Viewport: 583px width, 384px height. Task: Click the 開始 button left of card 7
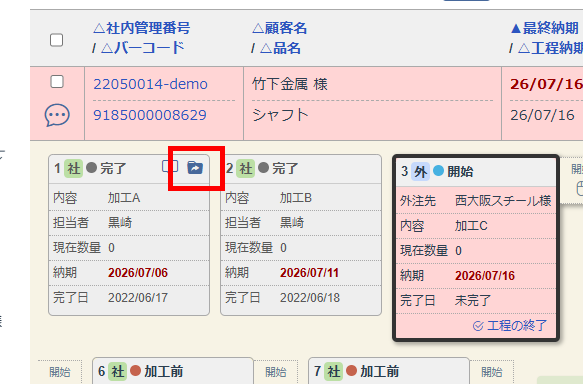[x=276, y=372]
